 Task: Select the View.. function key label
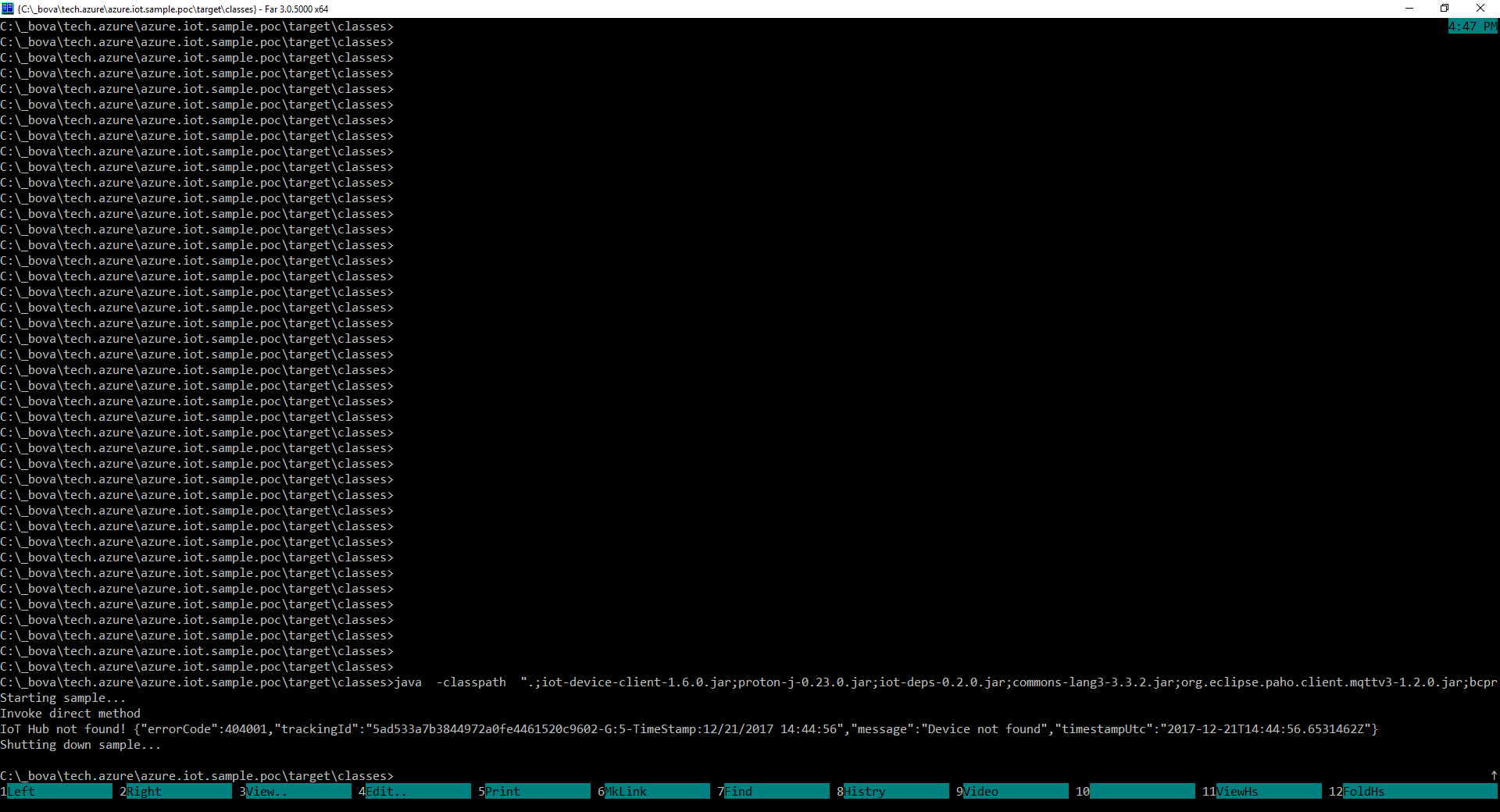pos(293,792)
